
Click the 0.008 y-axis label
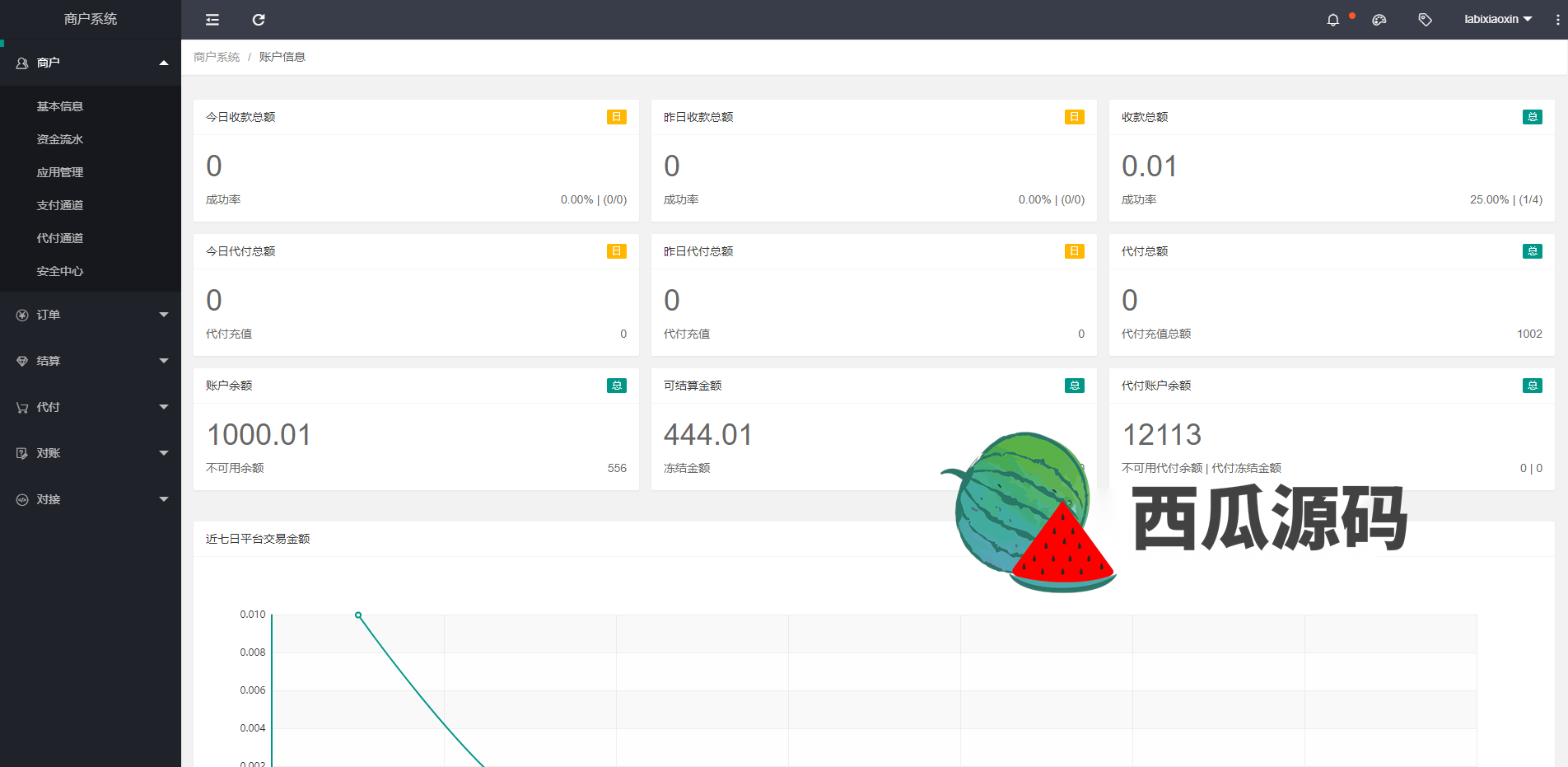pyautogui.click(x=253, y=652)
